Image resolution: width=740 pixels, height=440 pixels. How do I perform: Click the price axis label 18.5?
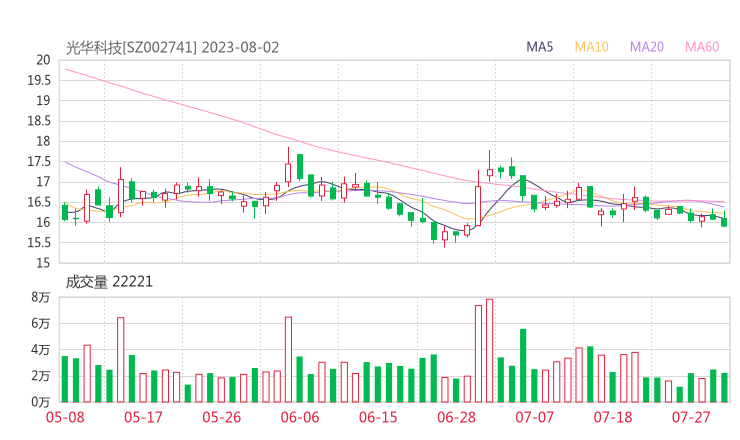[x=39, y=121]
